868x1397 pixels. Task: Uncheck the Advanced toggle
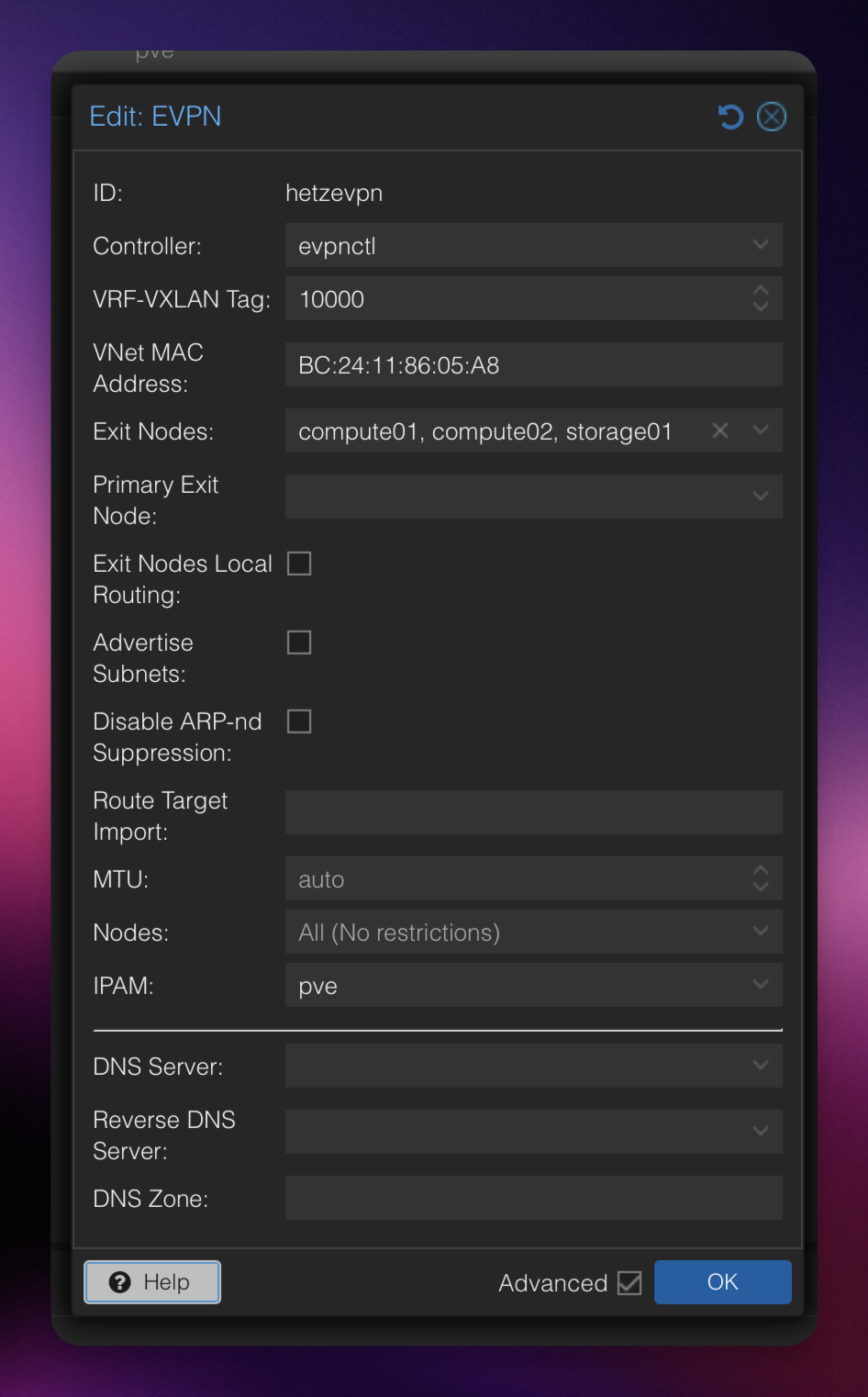630,1282
